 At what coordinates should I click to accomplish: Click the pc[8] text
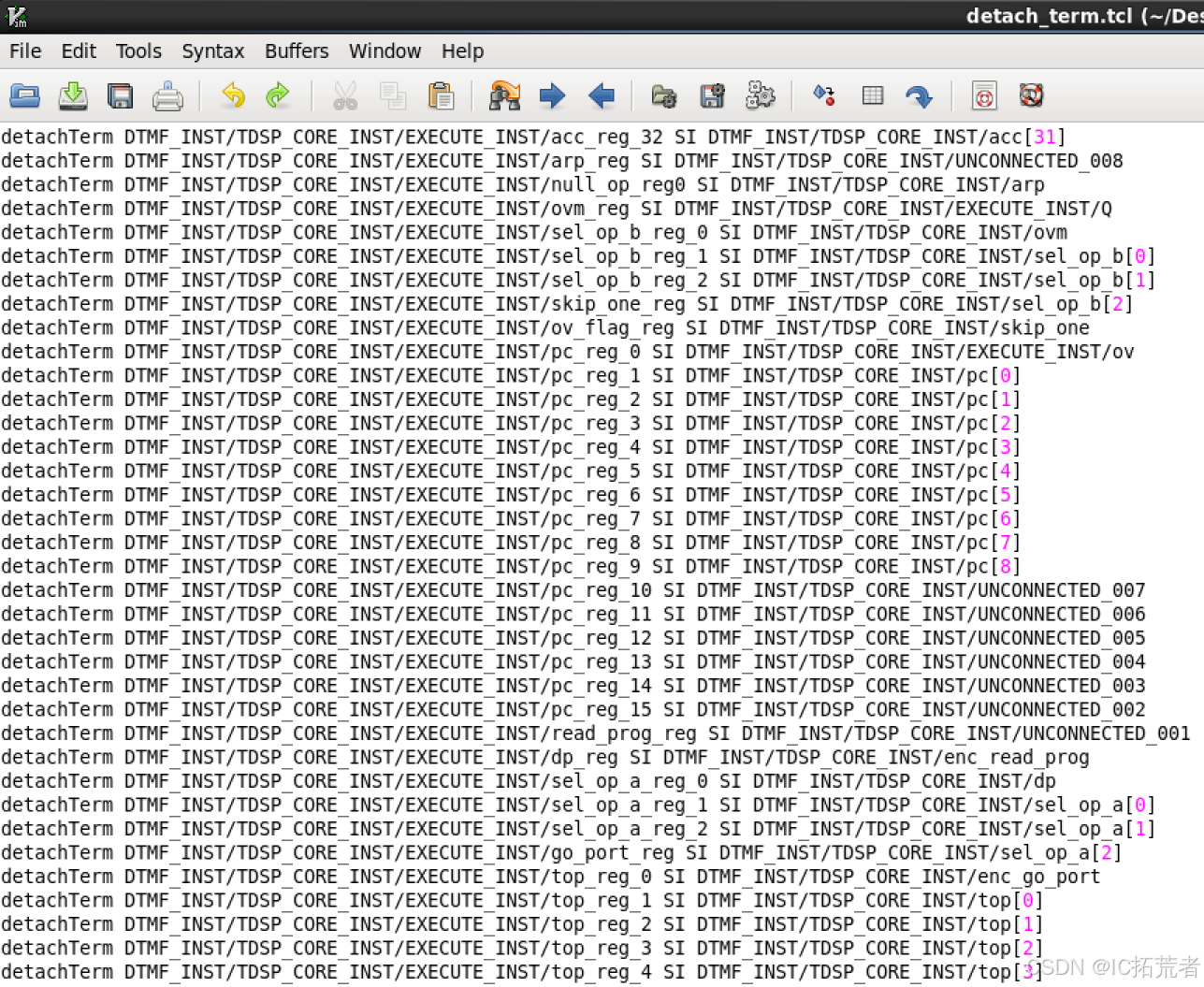994,567
